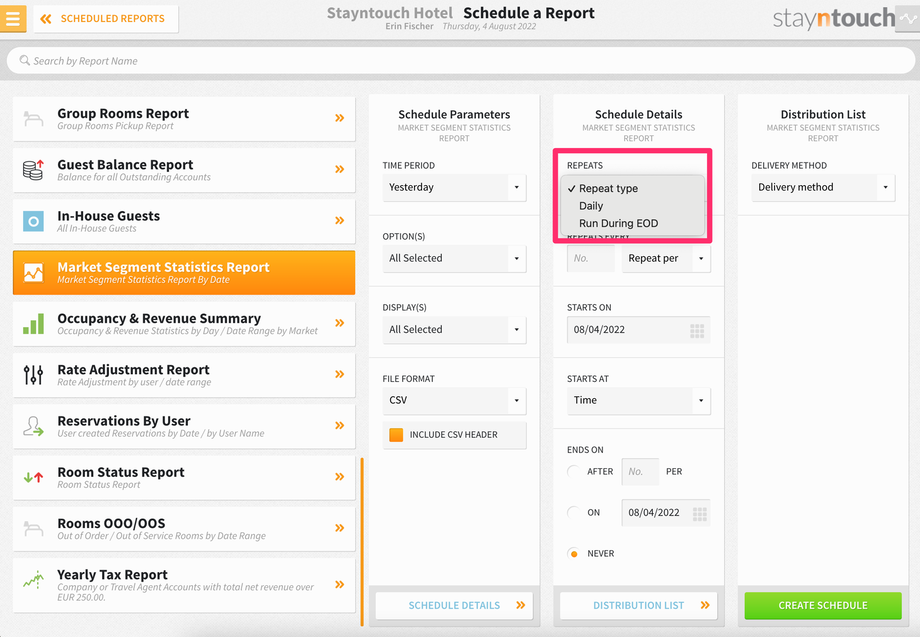Viewport: 920px width, 637px height.
Task: Click the Guest Balance Report coins icon
Action: point(33,170)
